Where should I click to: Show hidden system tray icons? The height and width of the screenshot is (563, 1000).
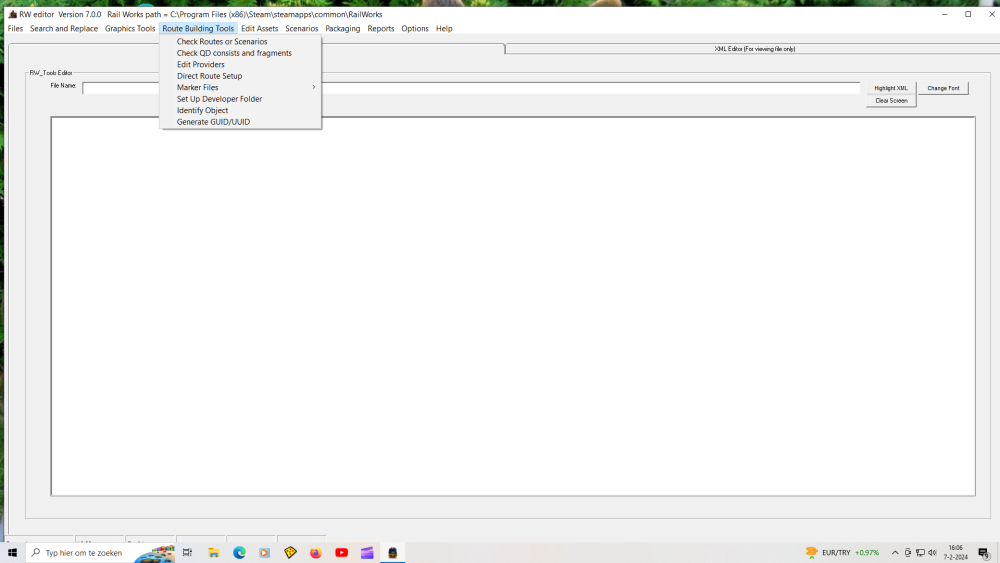point(895,552)
